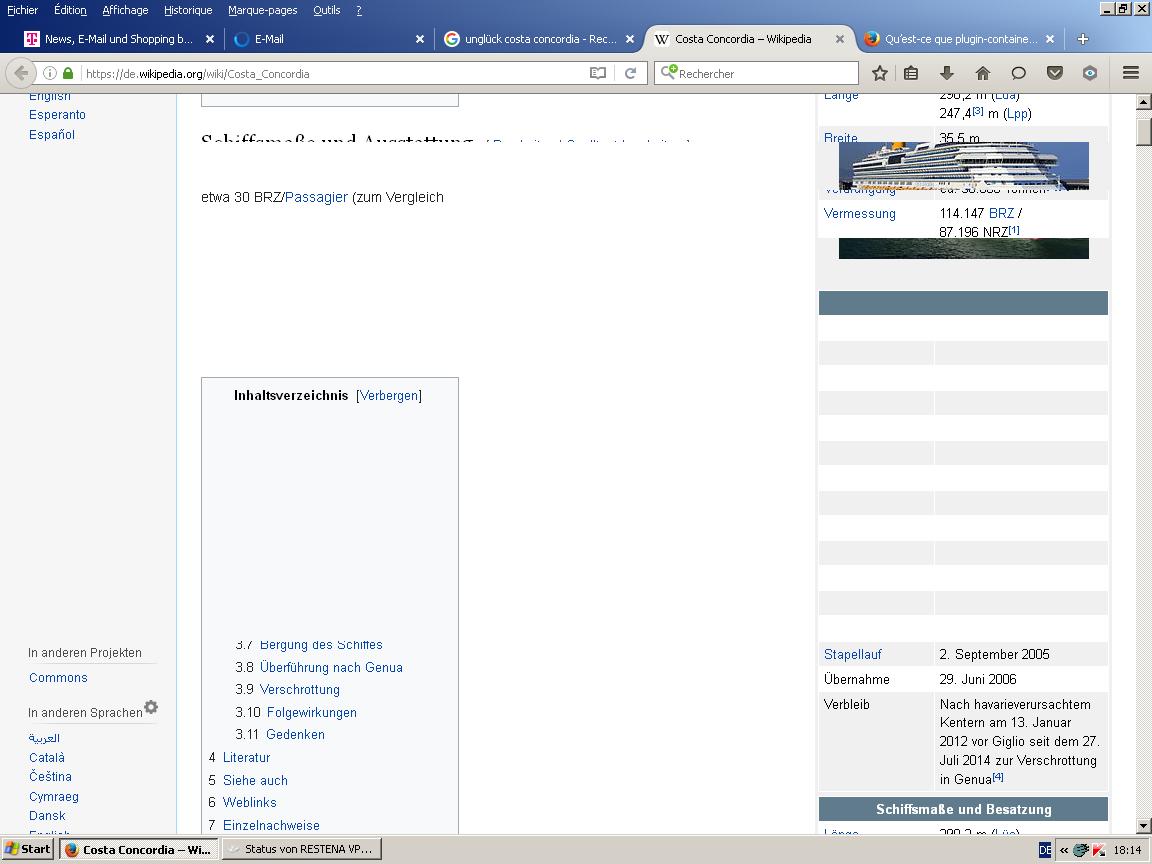The width and height of the screenshot is (1152, 864).
Task: Close the plugin-container tab
Action: tap(1050, 39)
